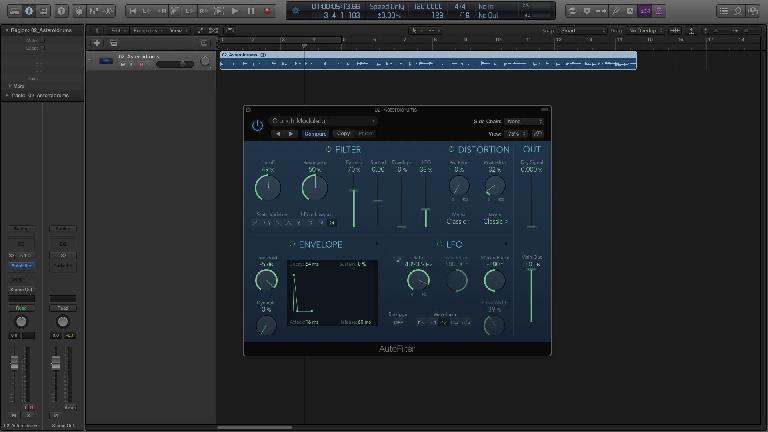
Task: Open the Mixer and Editors button group
Action: pyautogui.click(x=101, y=10)
